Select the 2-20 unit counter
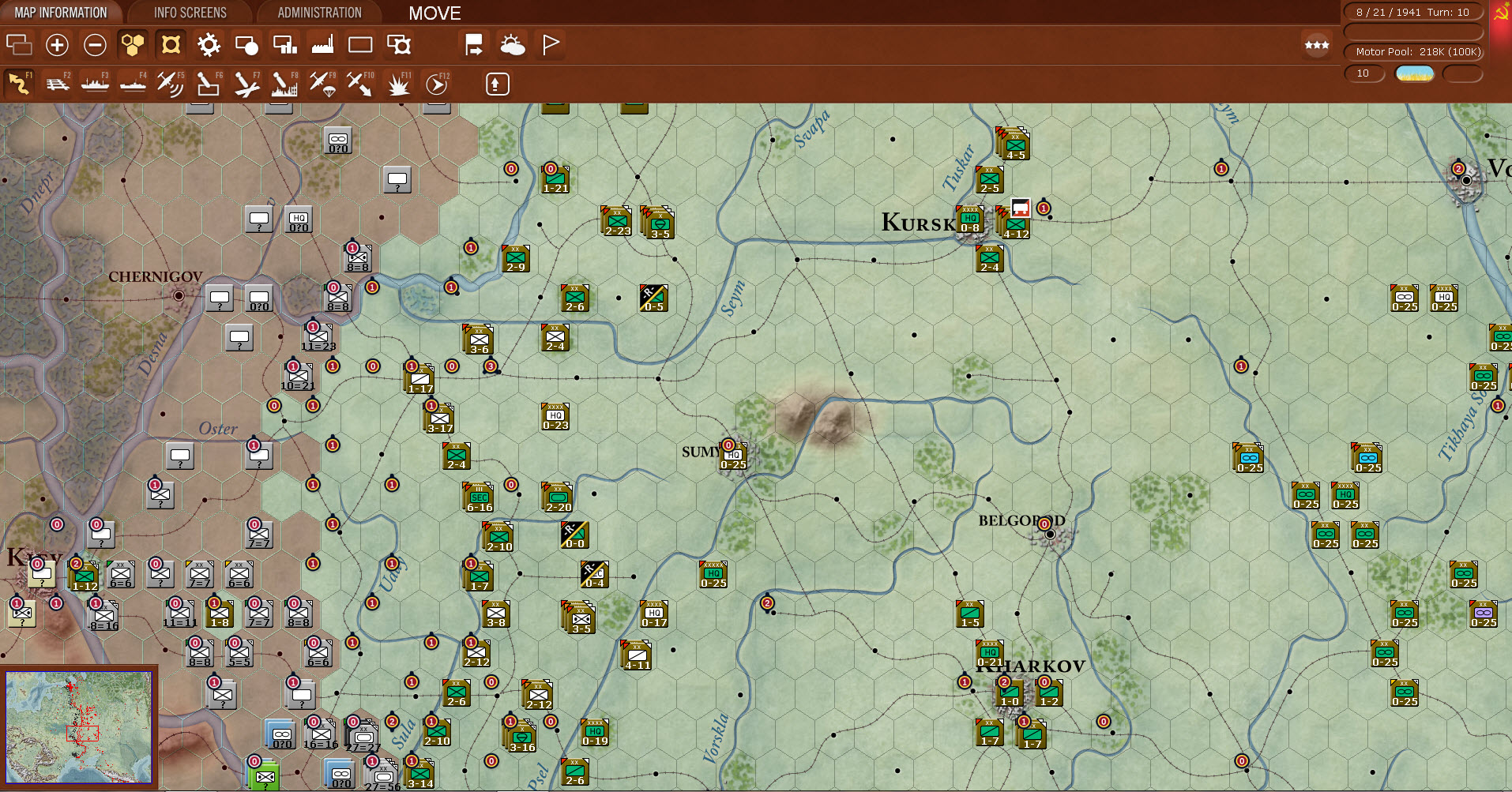1512x792 pixels. (558, 497)
